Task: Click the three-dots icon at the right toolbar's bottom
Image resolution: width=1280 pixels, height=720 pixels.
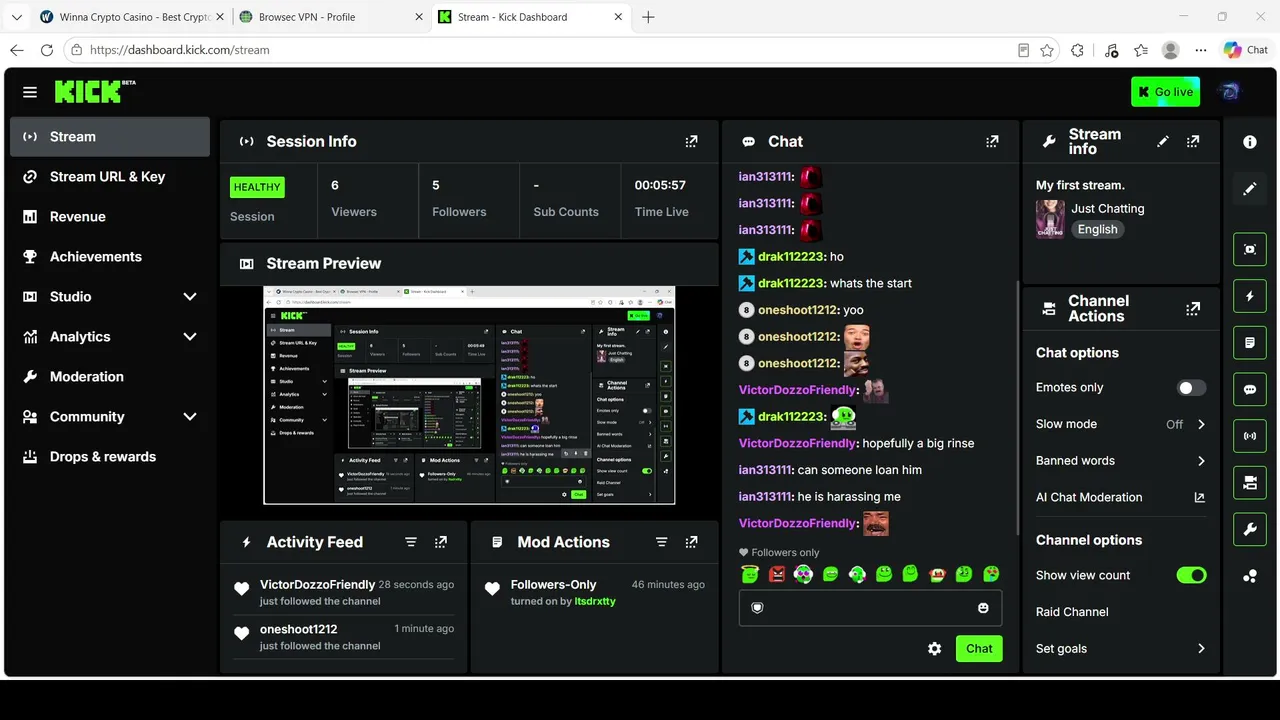Action: pyautogui.click(x=1250, y=576)
